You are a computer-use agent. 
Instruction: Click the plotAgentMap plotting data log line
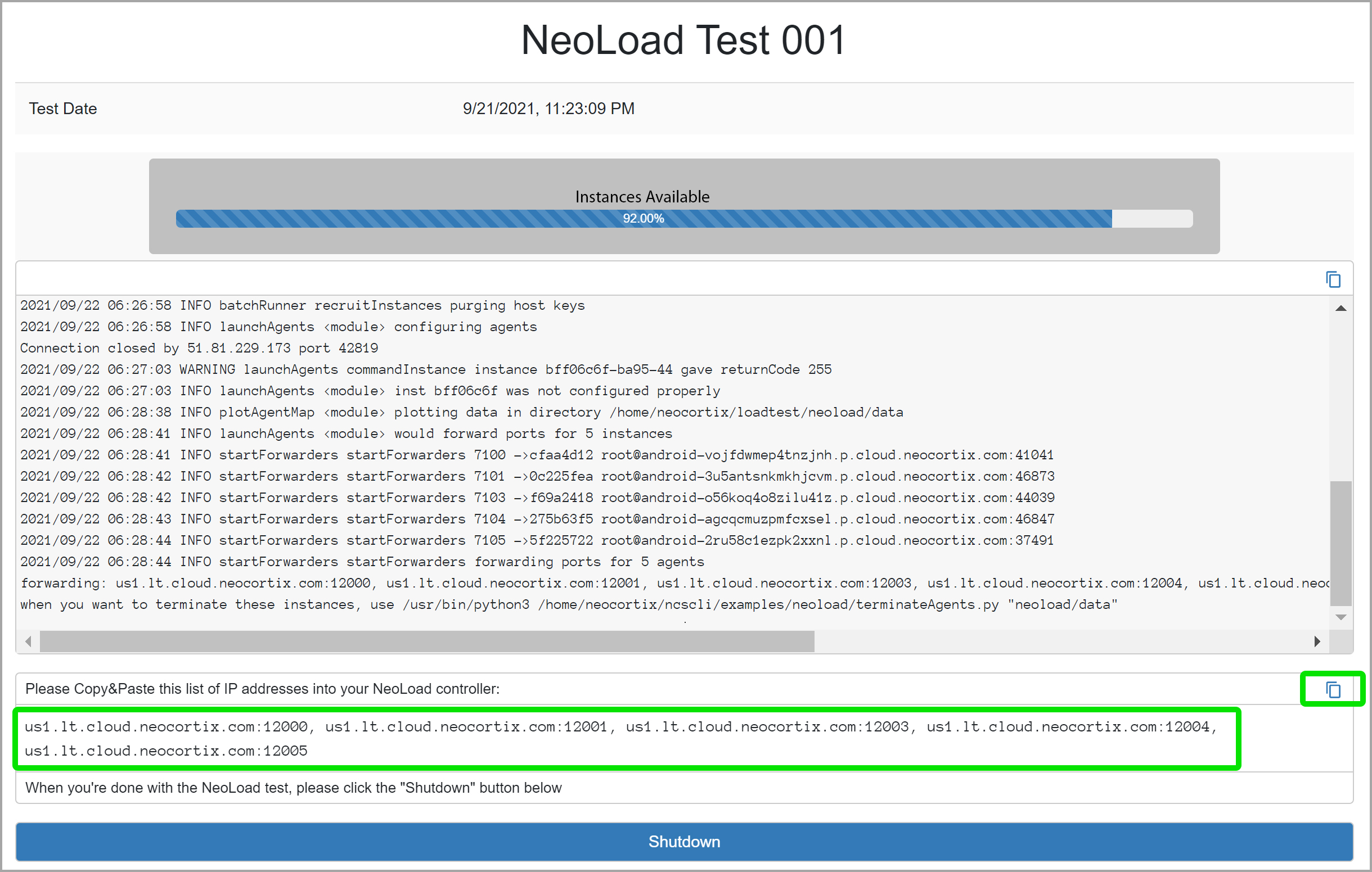point(461,412)
